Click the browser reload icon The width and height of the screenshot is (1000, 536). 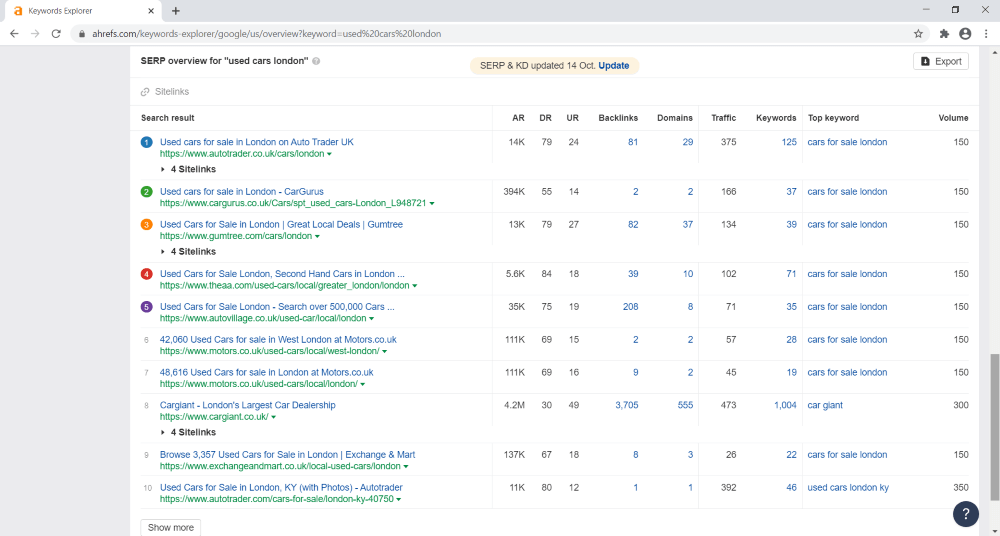[x=58, y=33]
